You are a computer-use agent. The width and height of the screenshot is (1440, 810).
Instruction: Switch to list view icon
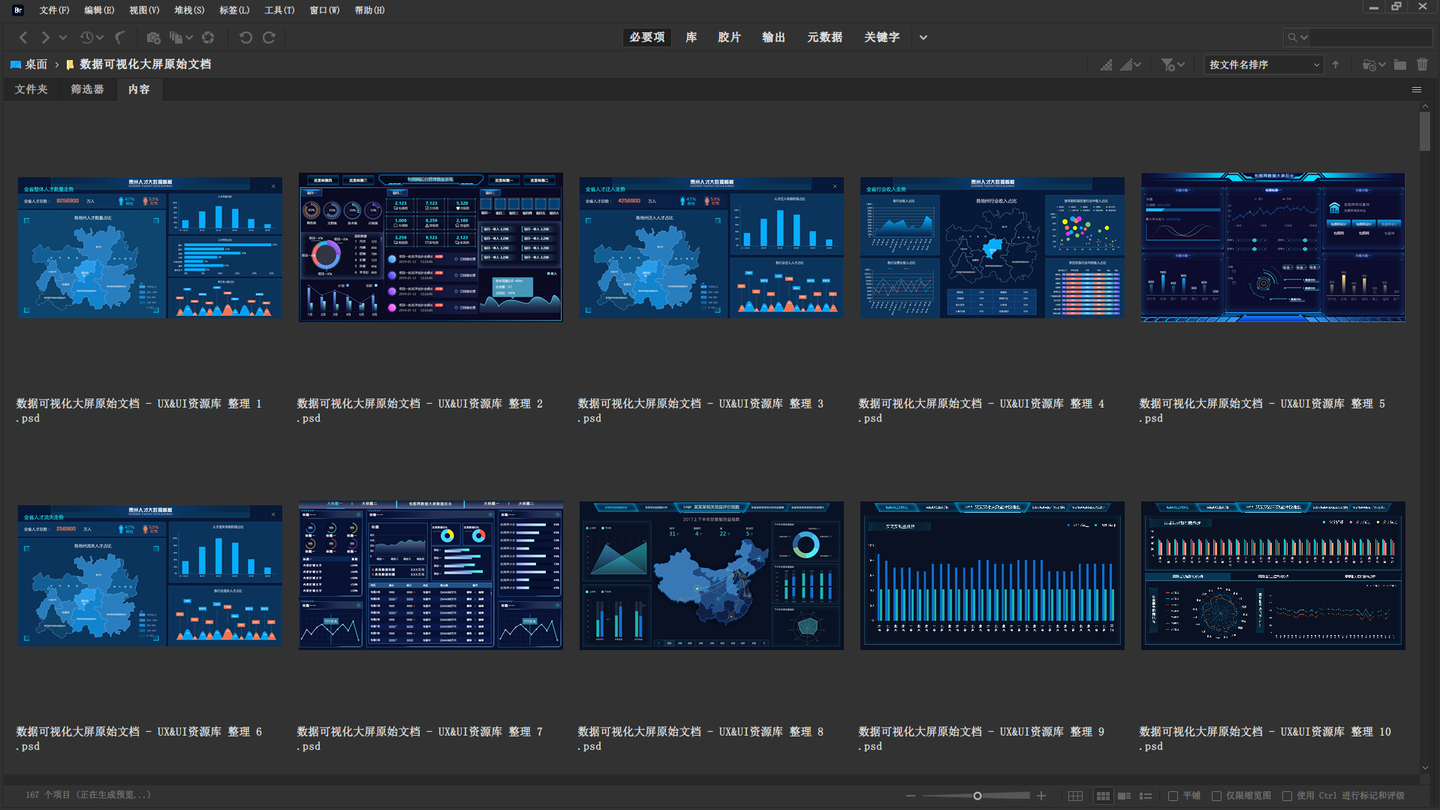coord(1146,796)
